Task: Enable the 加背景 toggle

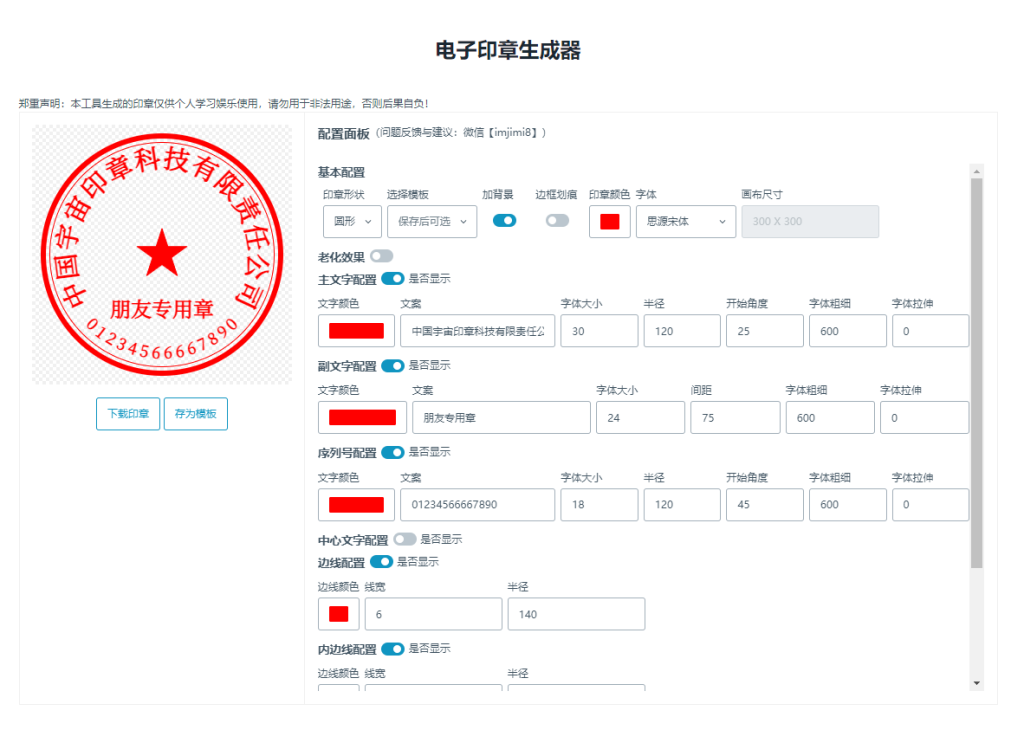Action: coord(504,220)
